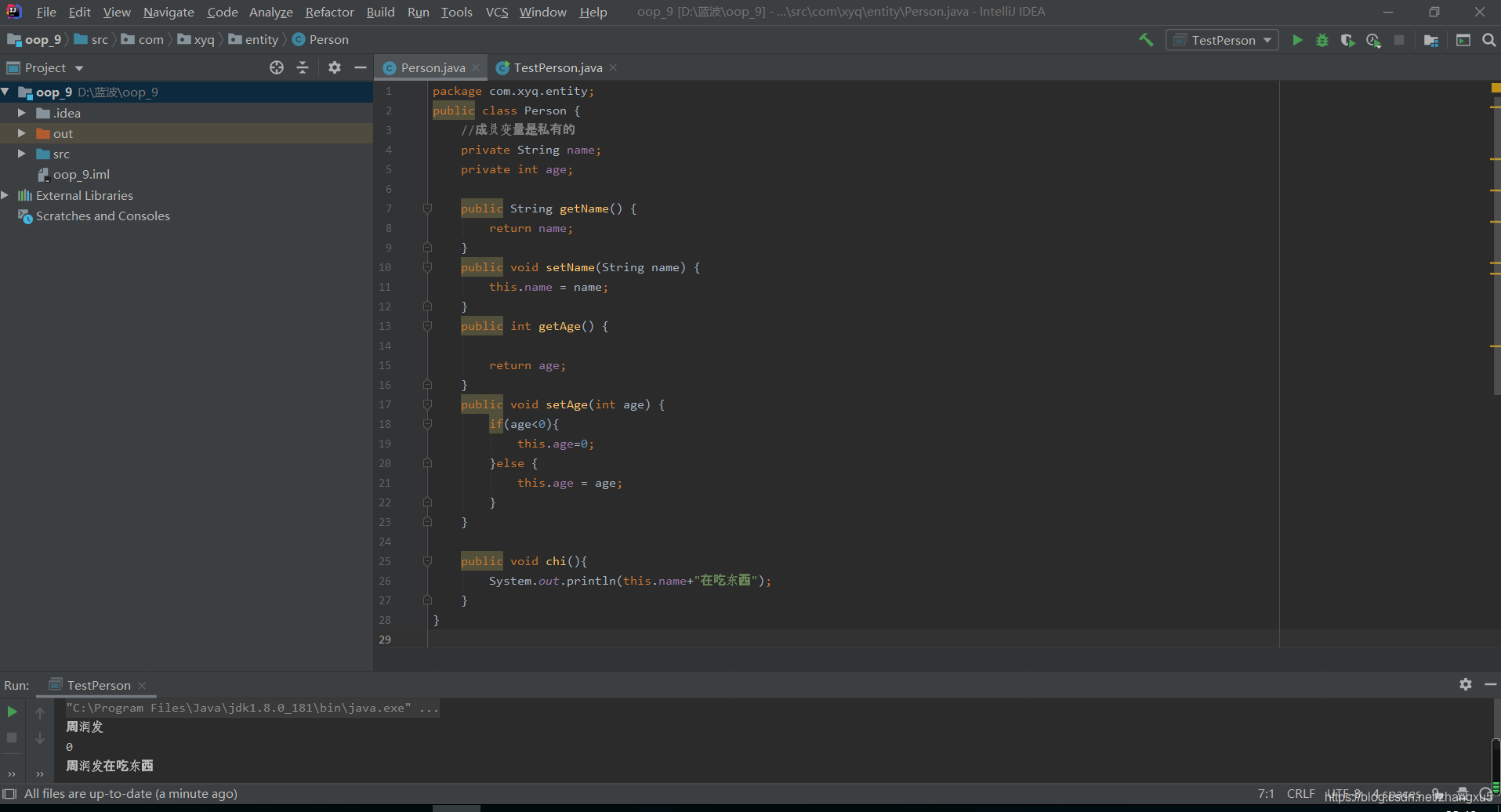The width and height of the screenshot is (1501, 812).
Task: Run TestPerson with Coverage shield icon
Action: click(1347, 40)
